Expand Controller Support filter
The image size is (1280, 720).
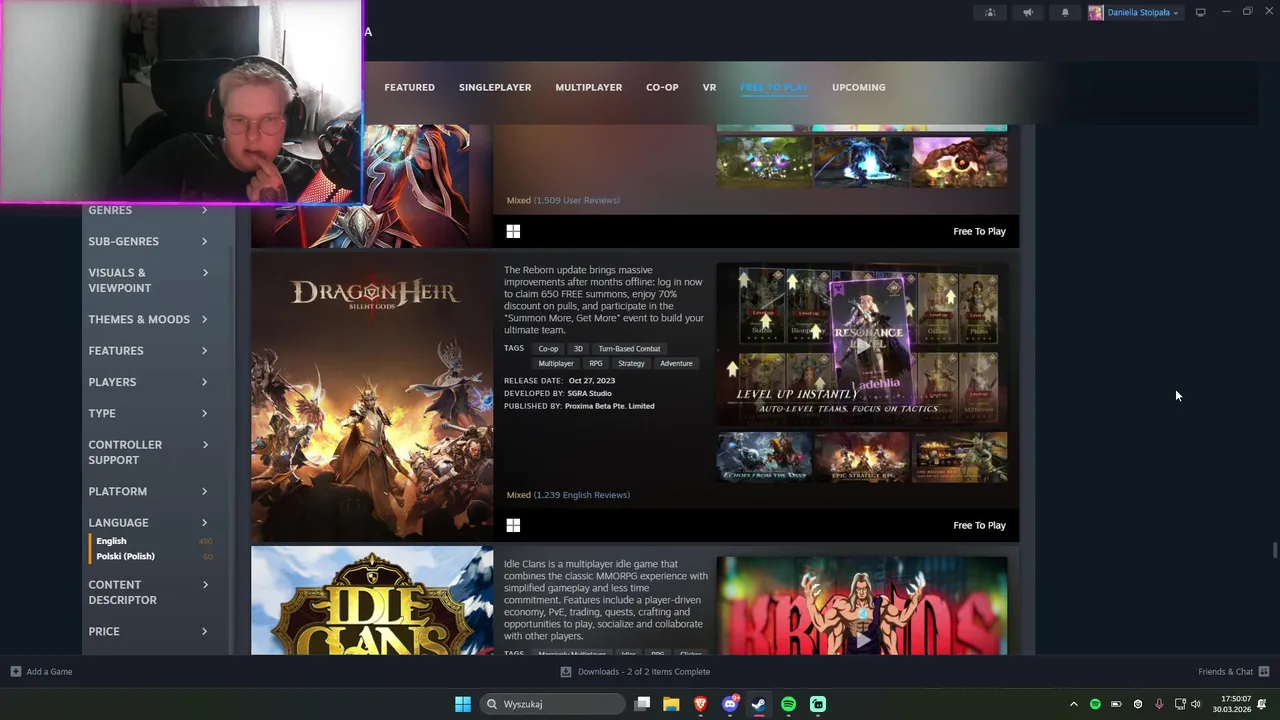148,452
